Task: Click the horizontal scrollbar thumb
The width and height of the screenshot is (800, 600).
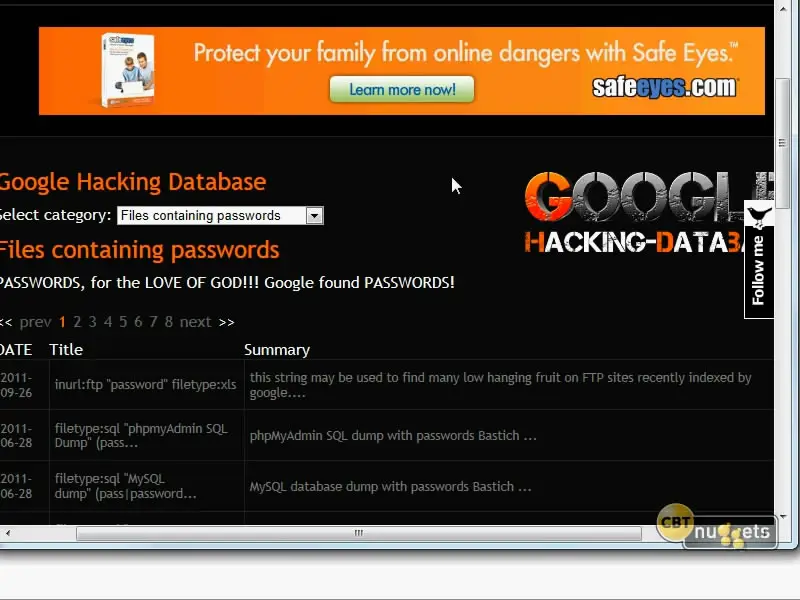Action: 359,533
